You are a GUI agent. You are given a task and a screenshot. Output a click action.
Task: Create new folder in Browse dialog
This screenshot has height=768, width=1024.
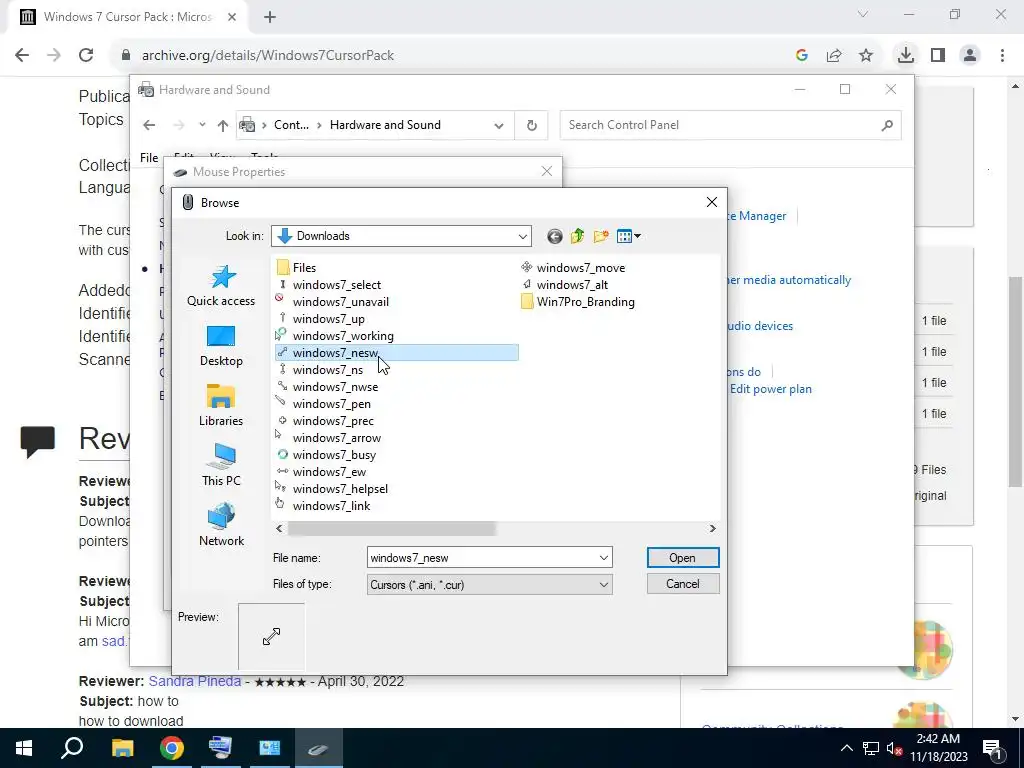[x=601, y=236]
